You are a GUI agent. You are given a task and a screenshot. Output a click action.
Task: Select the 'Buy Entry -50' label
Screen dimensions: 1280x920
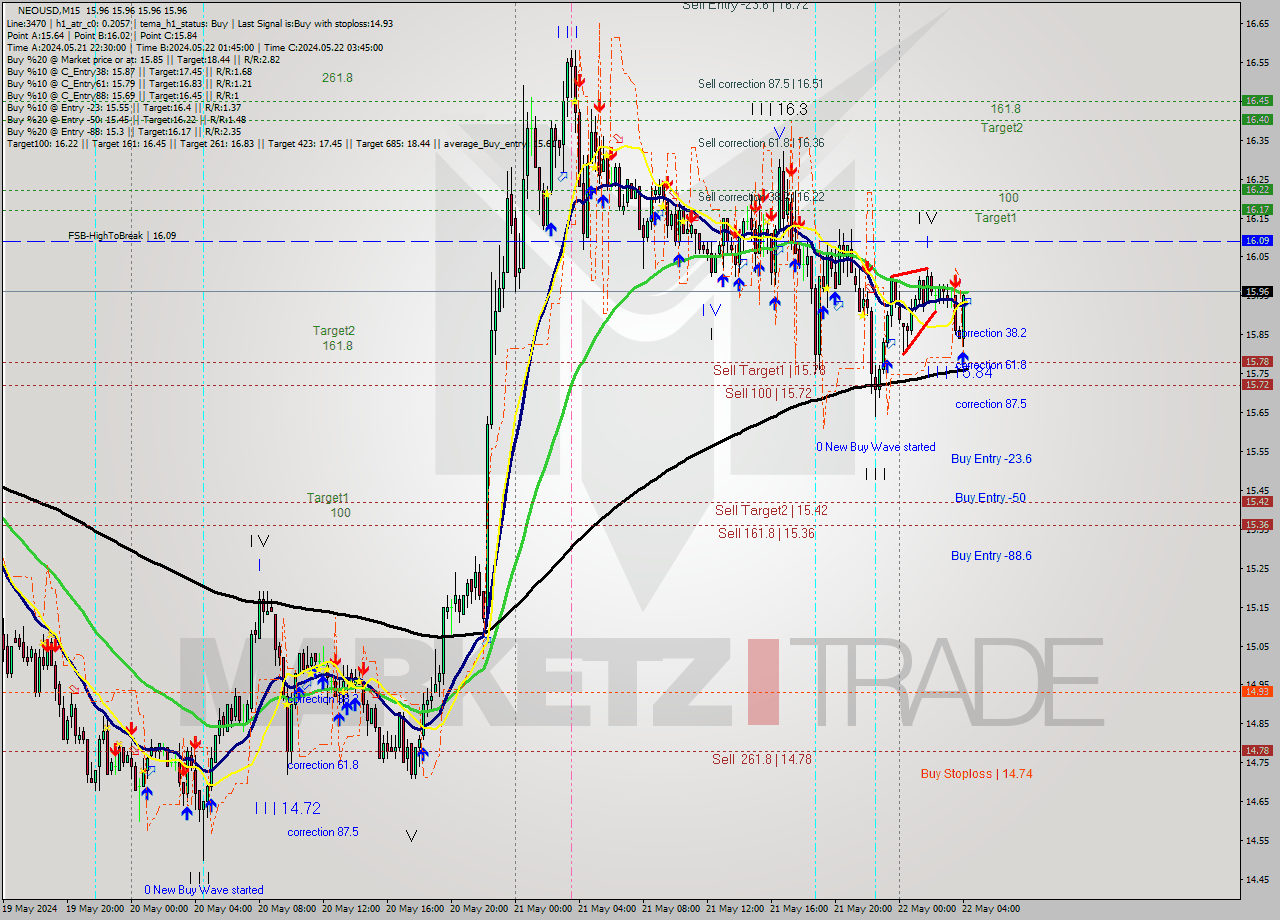pos(990,497)
